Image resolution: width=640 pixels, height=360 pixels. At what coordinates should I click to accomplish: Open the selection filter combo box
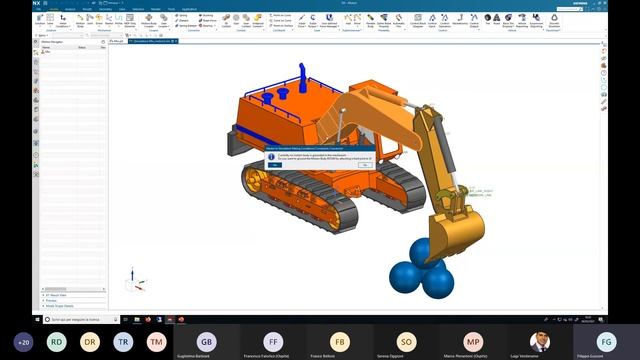(68, 36)
